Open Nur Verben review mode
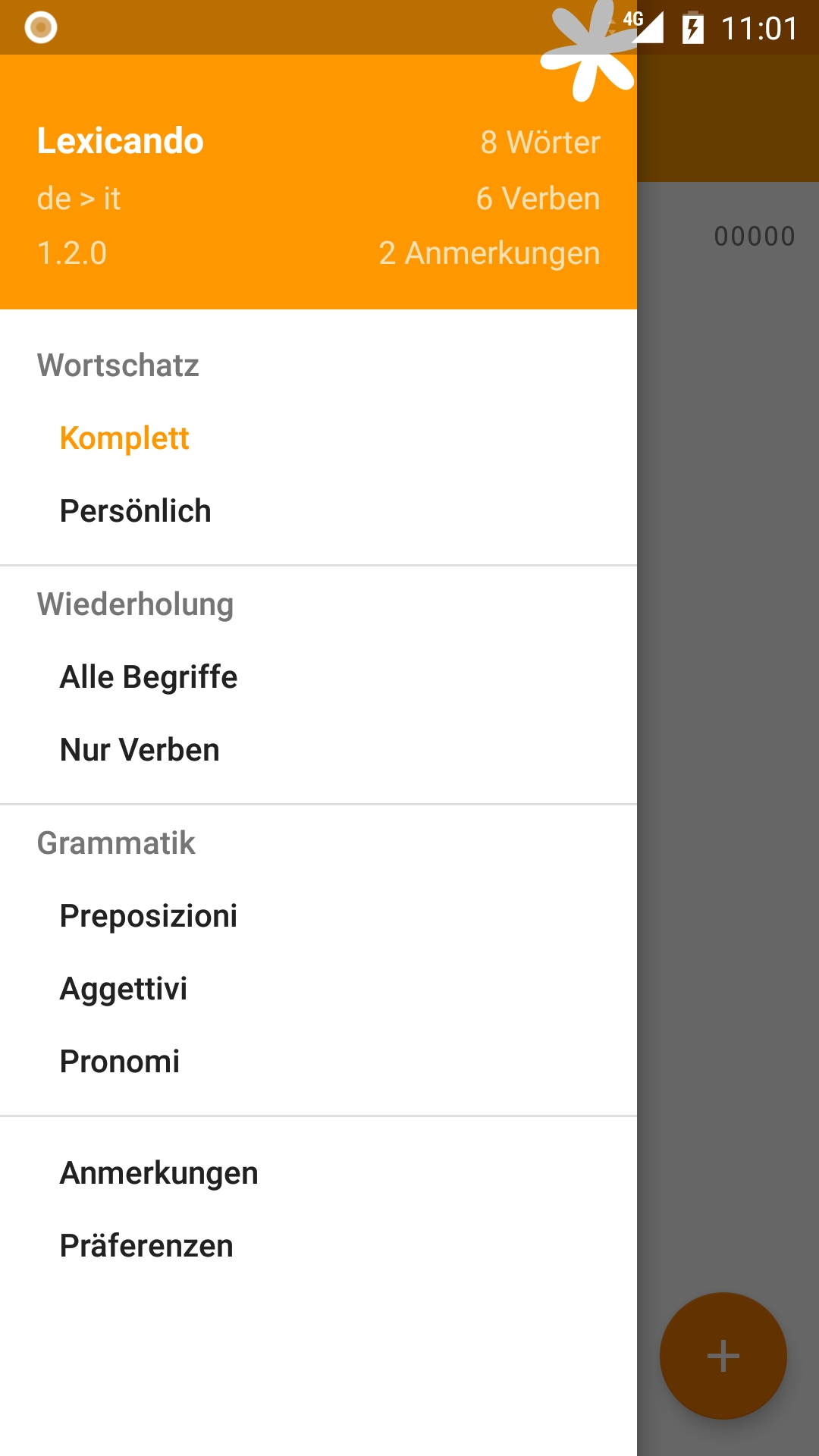 140,750
